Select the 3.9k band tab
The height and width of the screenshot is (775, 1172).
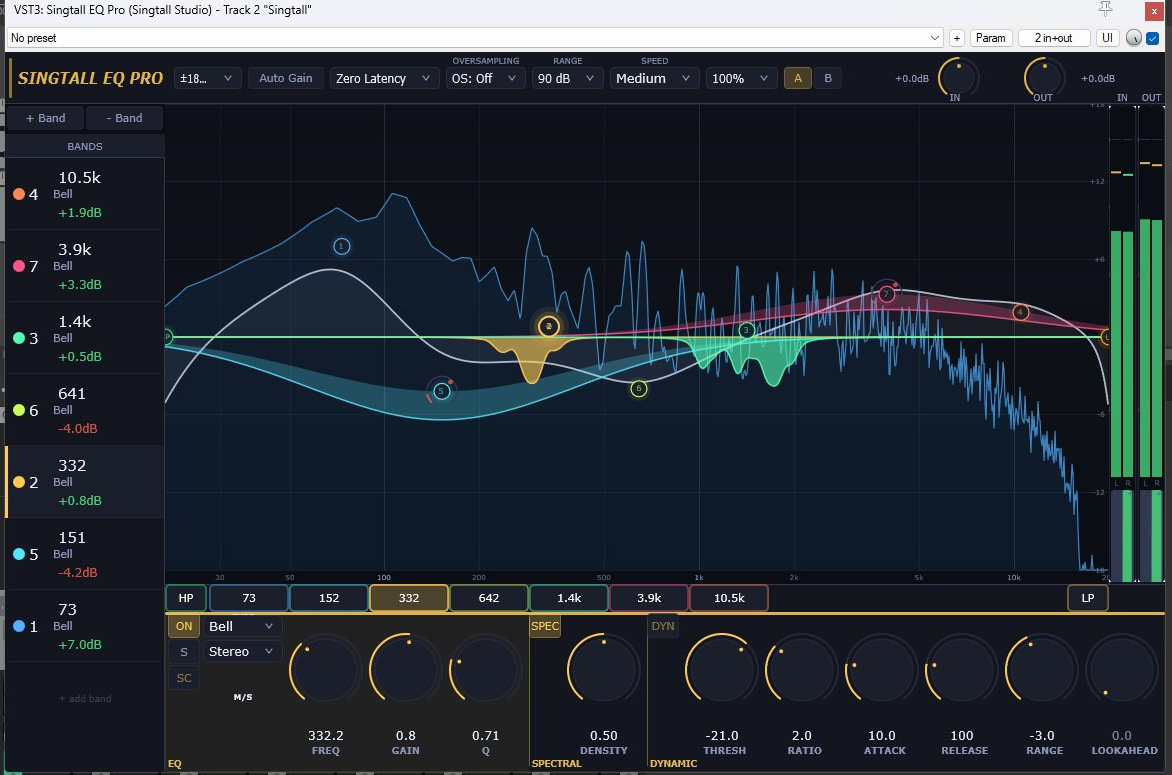(x=649, y=598)
